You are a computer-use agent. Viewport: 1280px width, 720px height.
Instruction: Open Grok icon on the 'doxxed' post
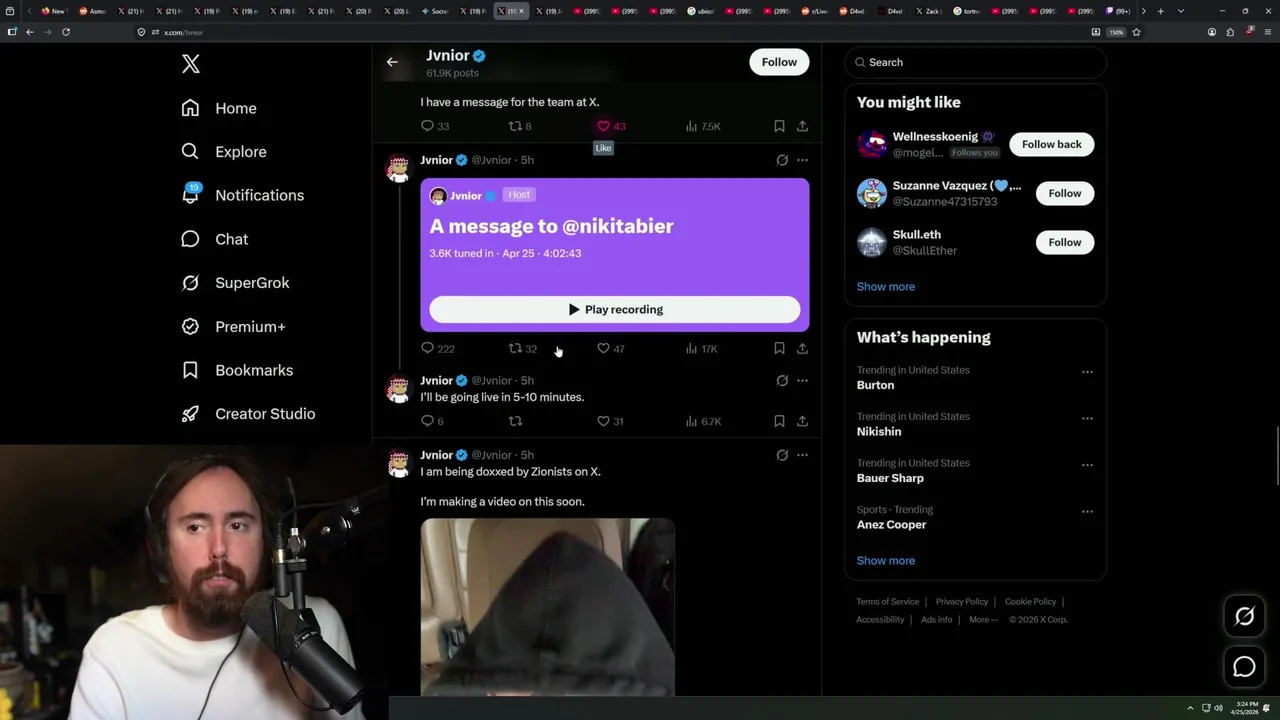tap(782, 455)
